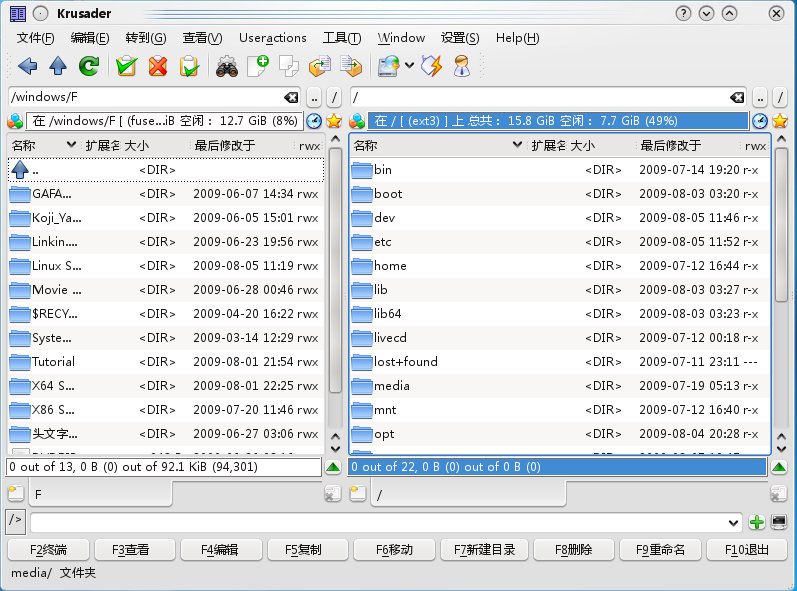Sort the left panel by 最后修改于 column header

click(x=242, y=145)
